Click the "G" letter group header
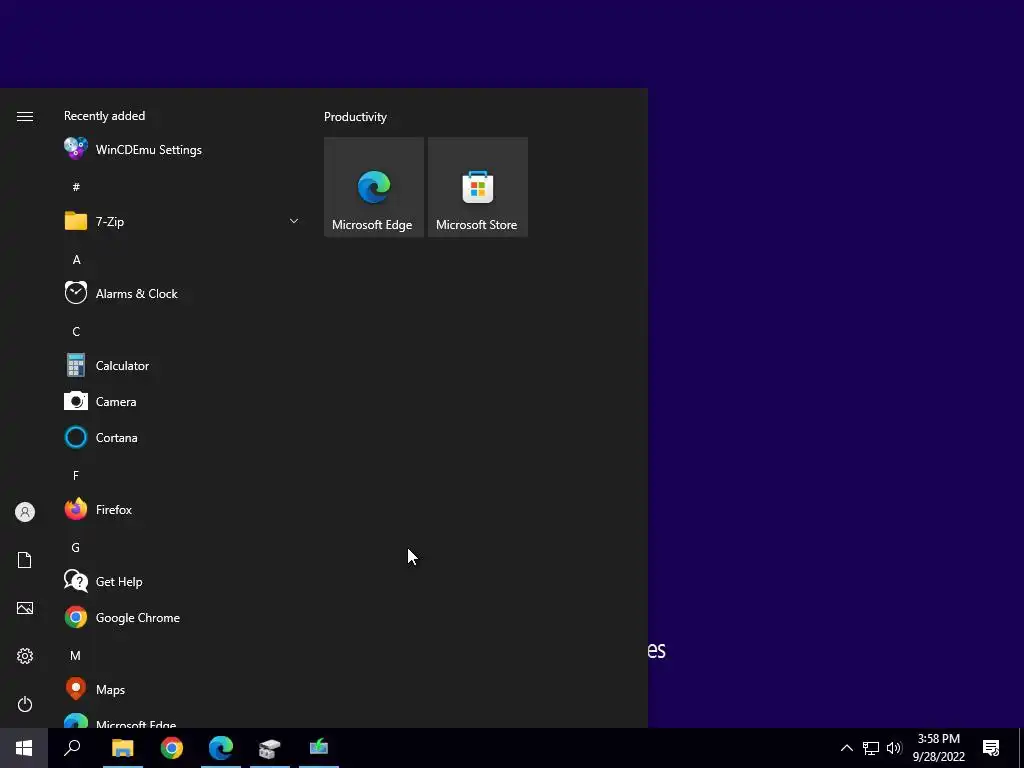 click(x=76, y=547)
